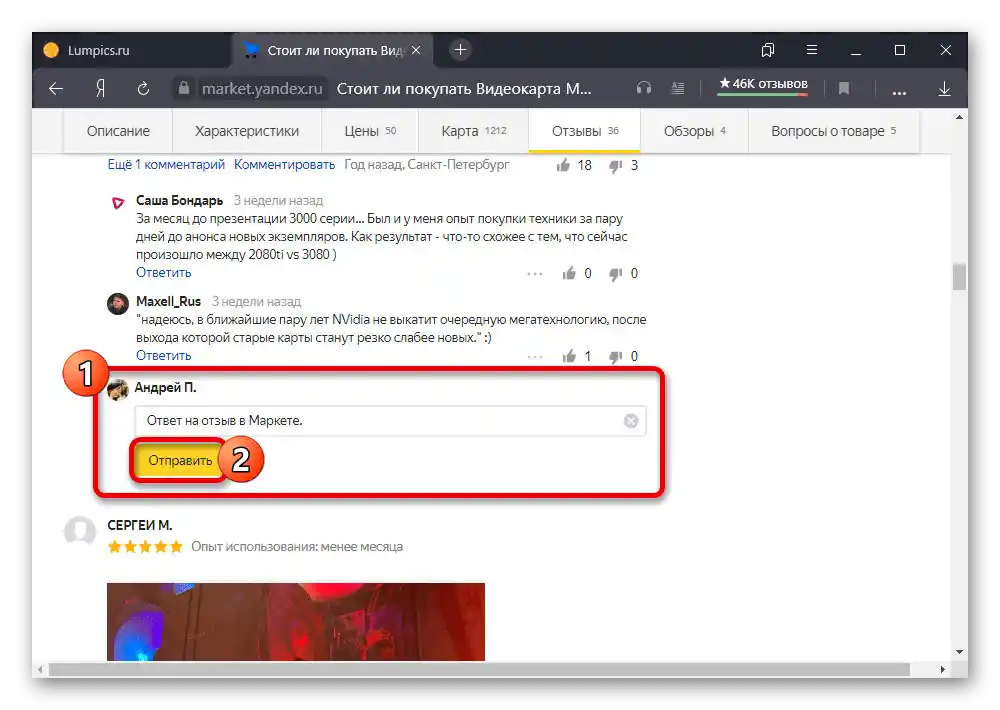Click Maxell_Rus avatar picture
The image size is (1000, 710).
point(118,304)
